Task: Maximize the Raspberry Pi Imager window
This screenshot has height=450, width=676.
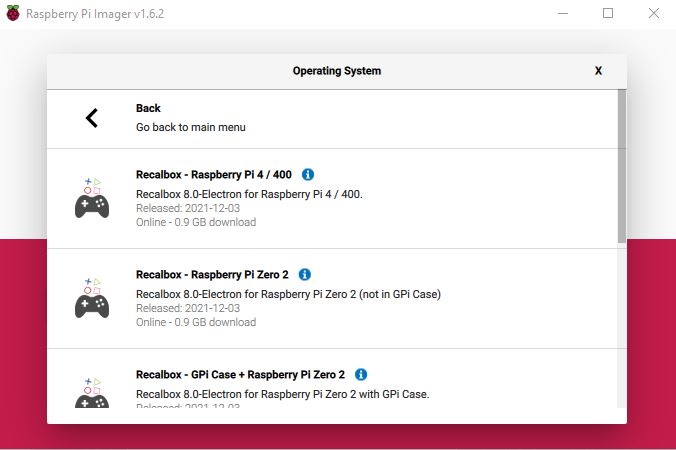Action: pos(608,13)
